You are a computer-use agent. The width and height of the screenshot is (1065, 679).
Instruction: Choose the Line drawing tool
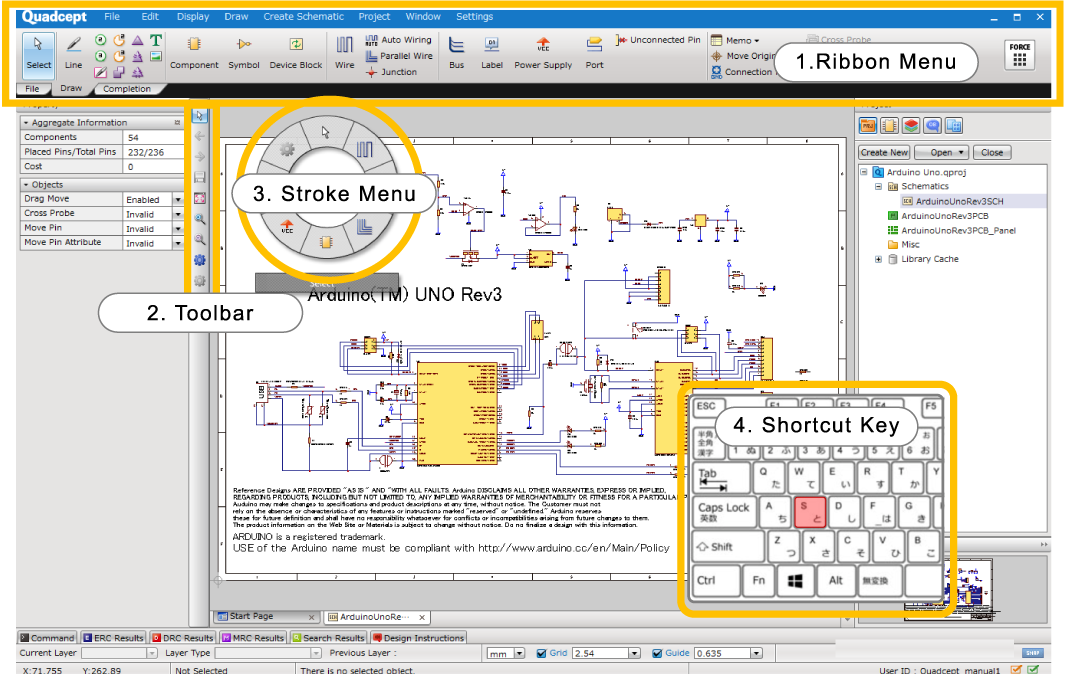(x=73, y=52)
